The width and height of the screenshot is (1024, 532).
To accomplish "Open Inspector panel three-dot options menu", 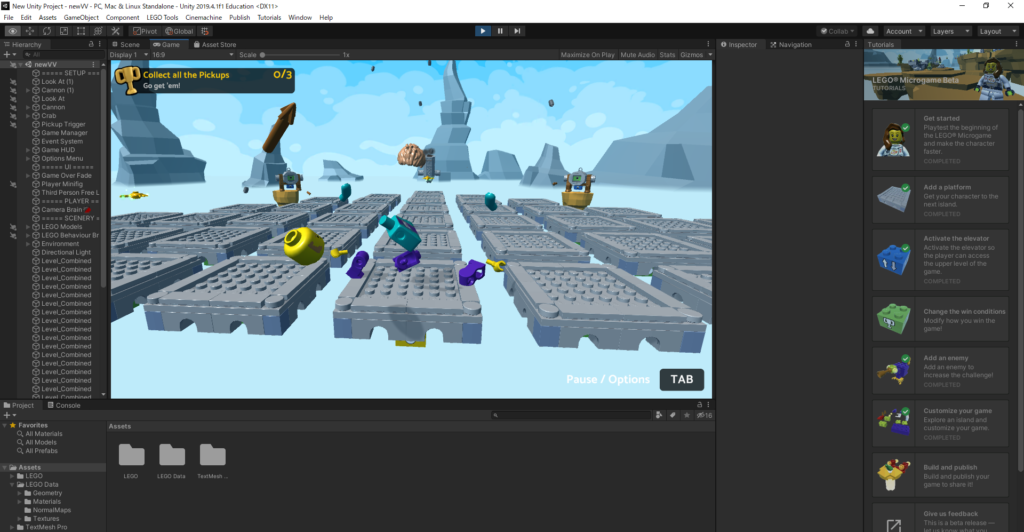I will (856, 44).
